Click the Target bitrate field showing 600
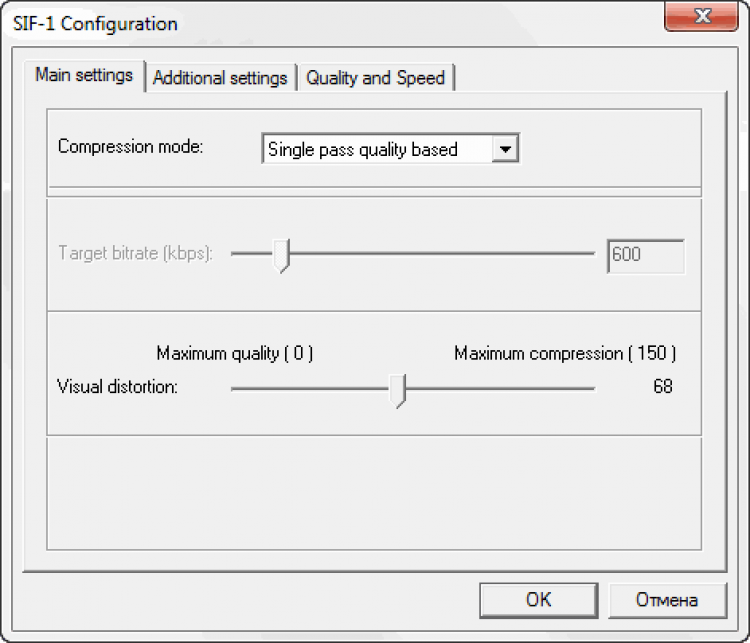 coord(645,255)
